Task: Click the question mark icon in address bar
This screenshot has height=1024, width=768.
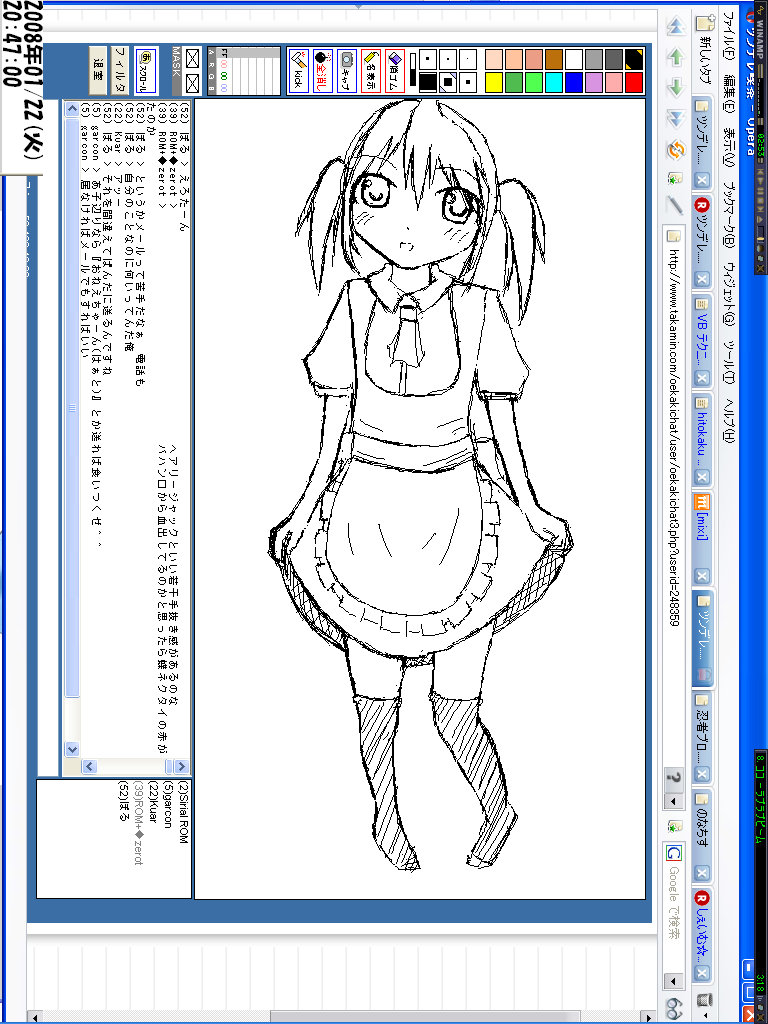Action: tap(675, 778)
